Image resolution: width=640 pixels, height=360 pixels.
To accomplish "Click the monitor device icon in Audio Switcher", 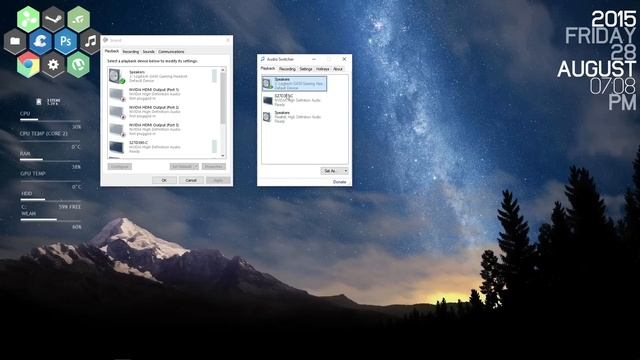I will [268, 100].
